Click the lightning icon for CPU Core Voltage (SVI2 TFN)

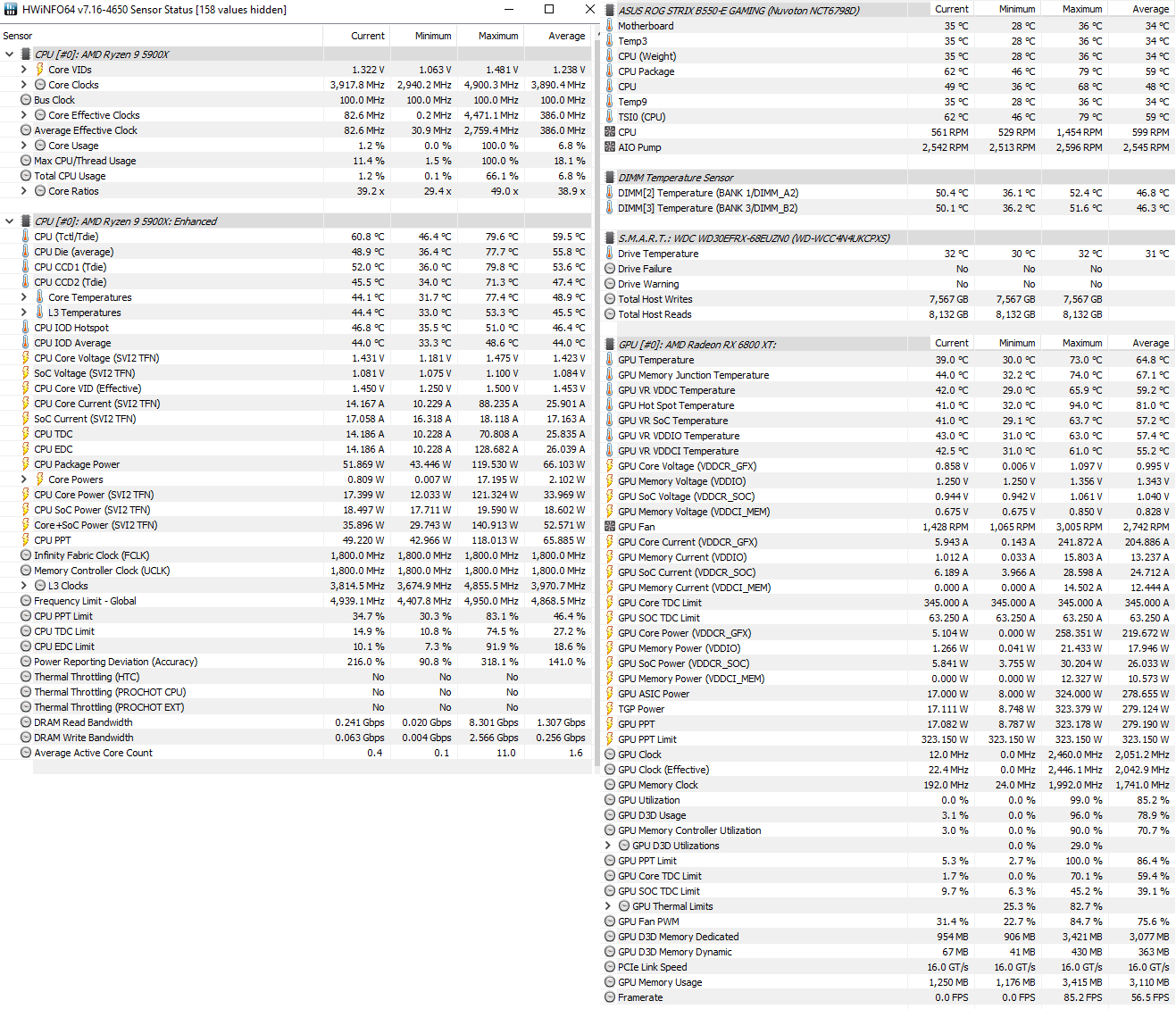click(25, 358)
